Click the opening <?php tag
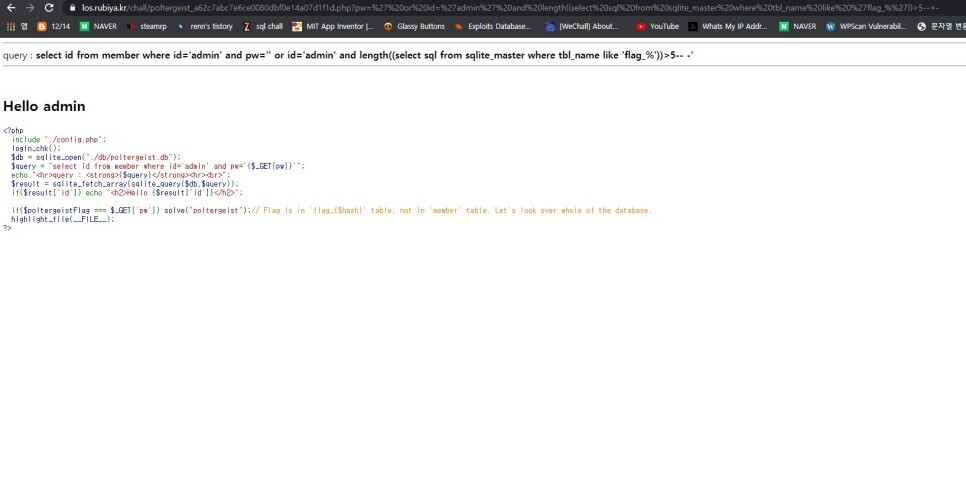The width and height of the screenshot is (966, 480). [x=13, y=131]
